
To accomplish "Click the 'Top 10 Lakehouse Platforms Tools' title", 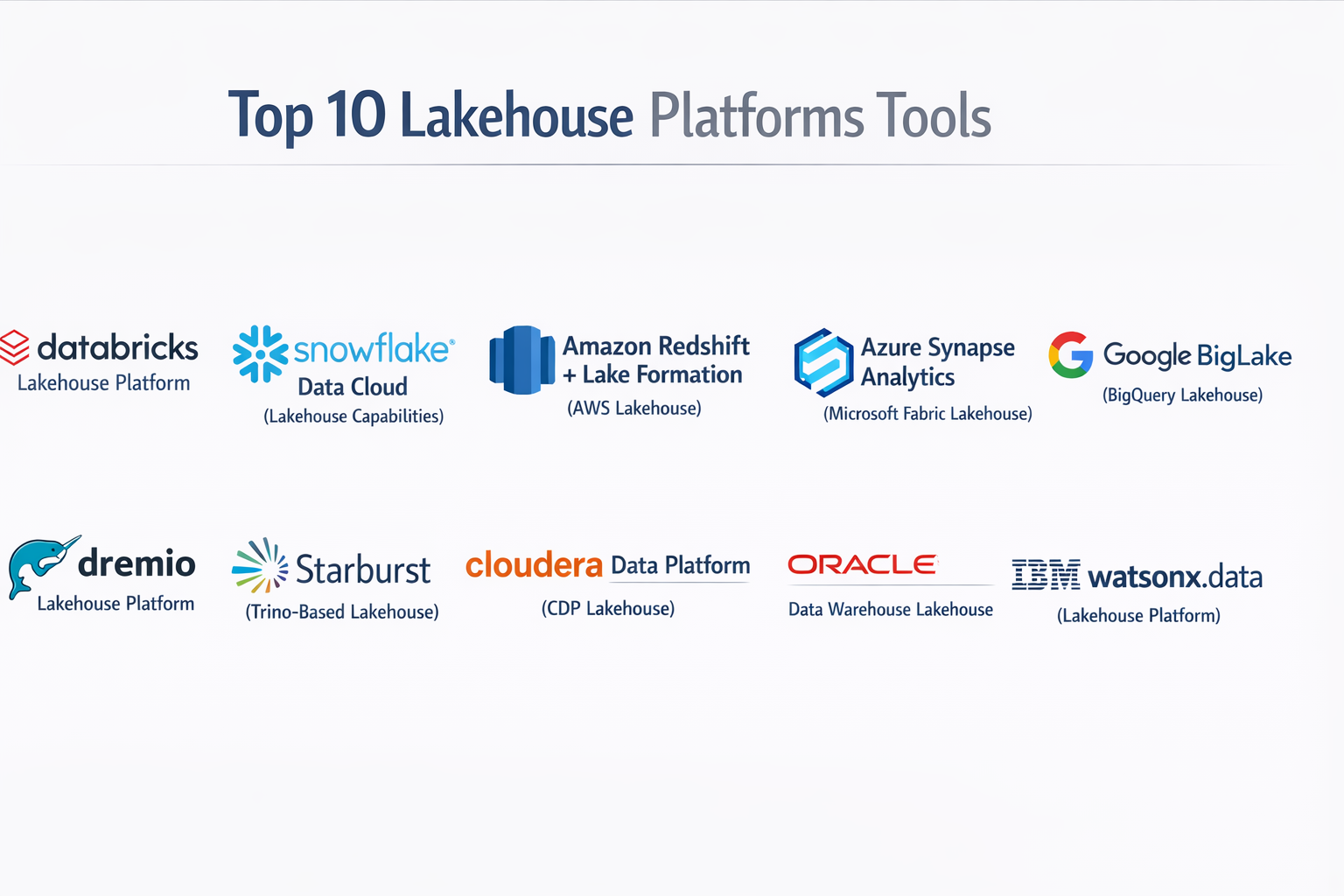I will [609, 115].
